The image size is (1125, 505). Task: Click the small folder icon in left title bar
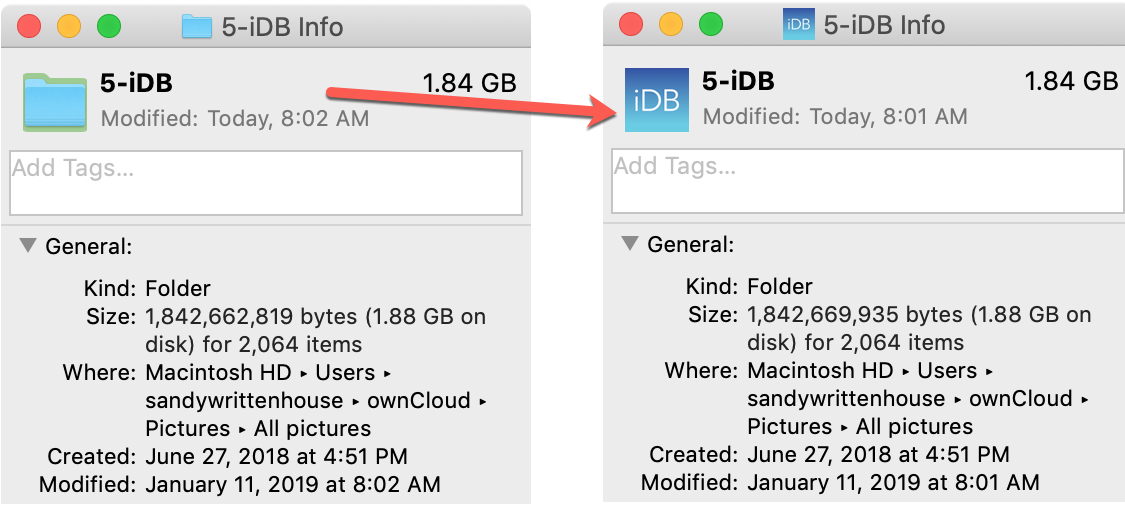pyautogui.click(x=197, y=27)
